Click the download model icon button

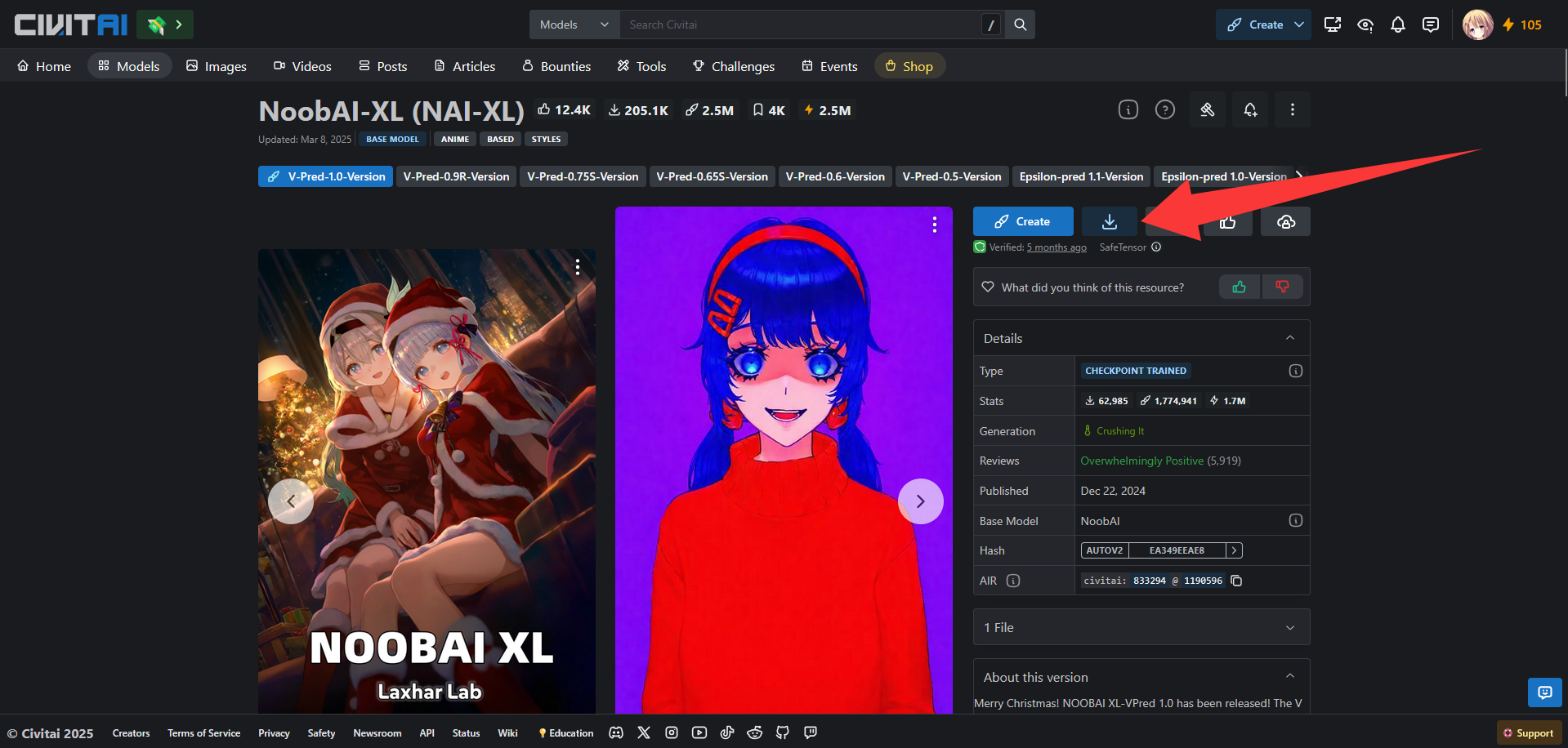(1110, 221)
